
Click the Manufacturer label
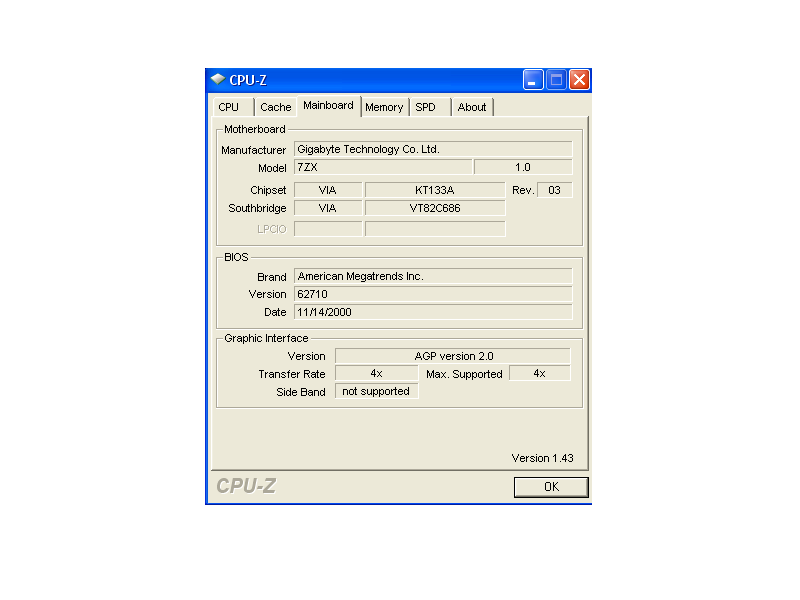click(254, 150)
